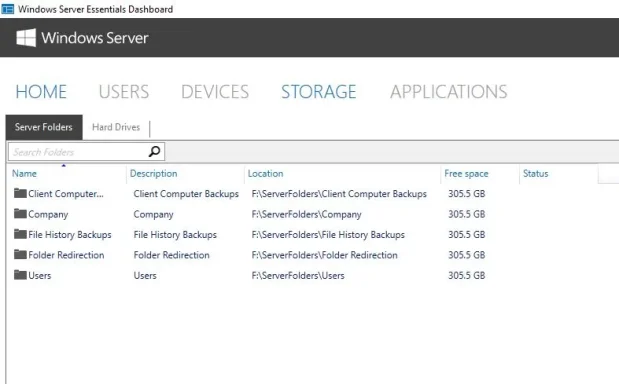Select the File History Backups folder icon
The height and width of the screenshot is (384, 619).
point(20,234)
